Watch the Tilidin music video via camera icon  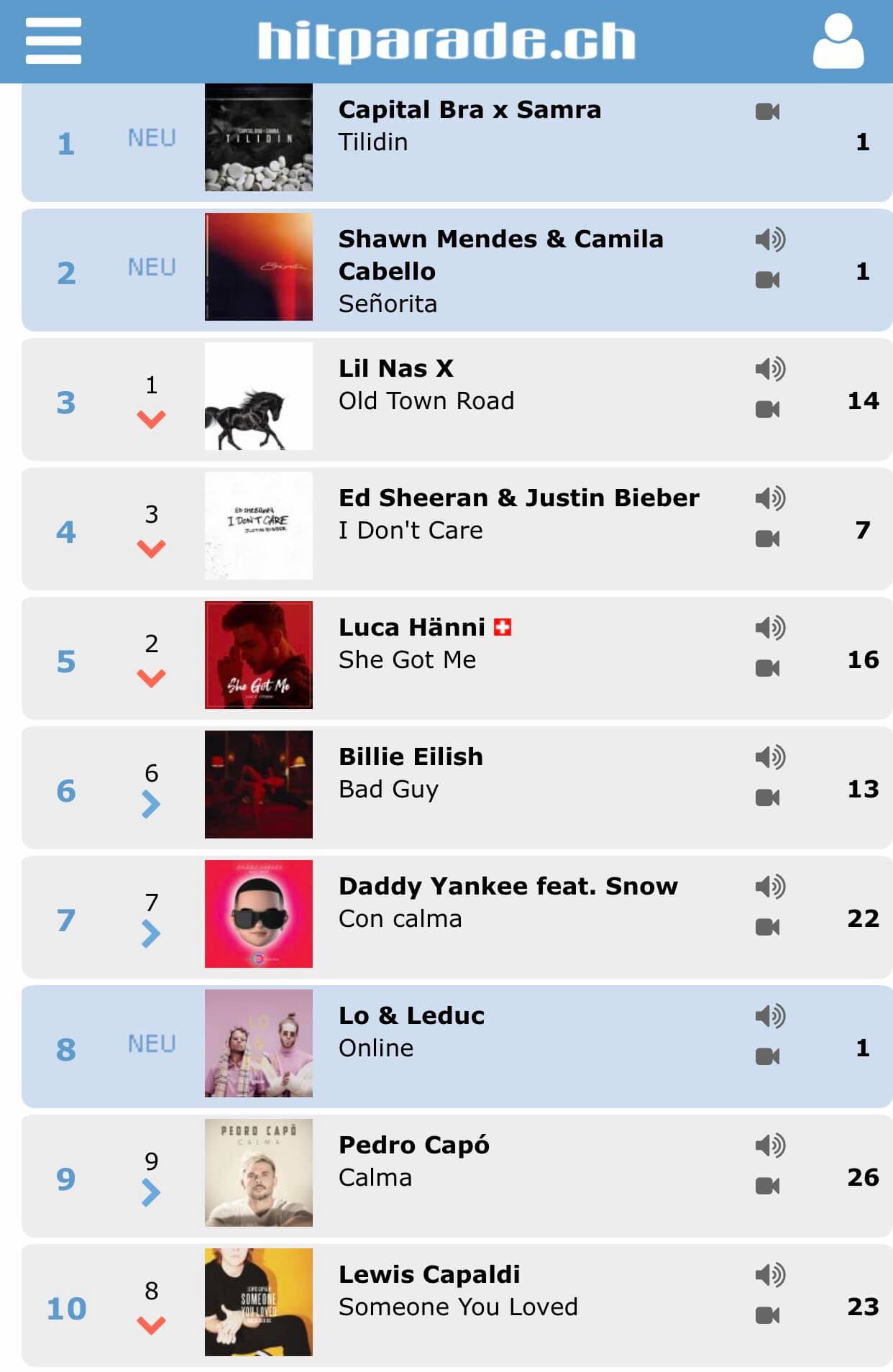pyautogui.click(x=767, y=111)
